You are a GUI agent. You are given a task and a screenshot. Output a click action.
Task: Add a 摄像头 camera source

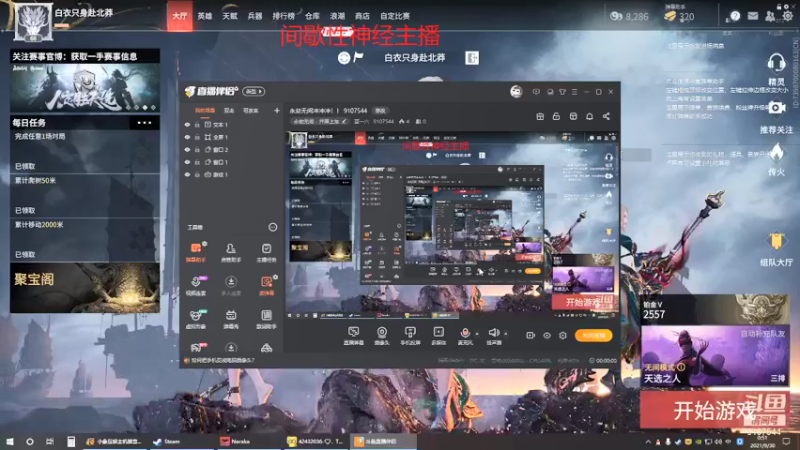(382, 336)
